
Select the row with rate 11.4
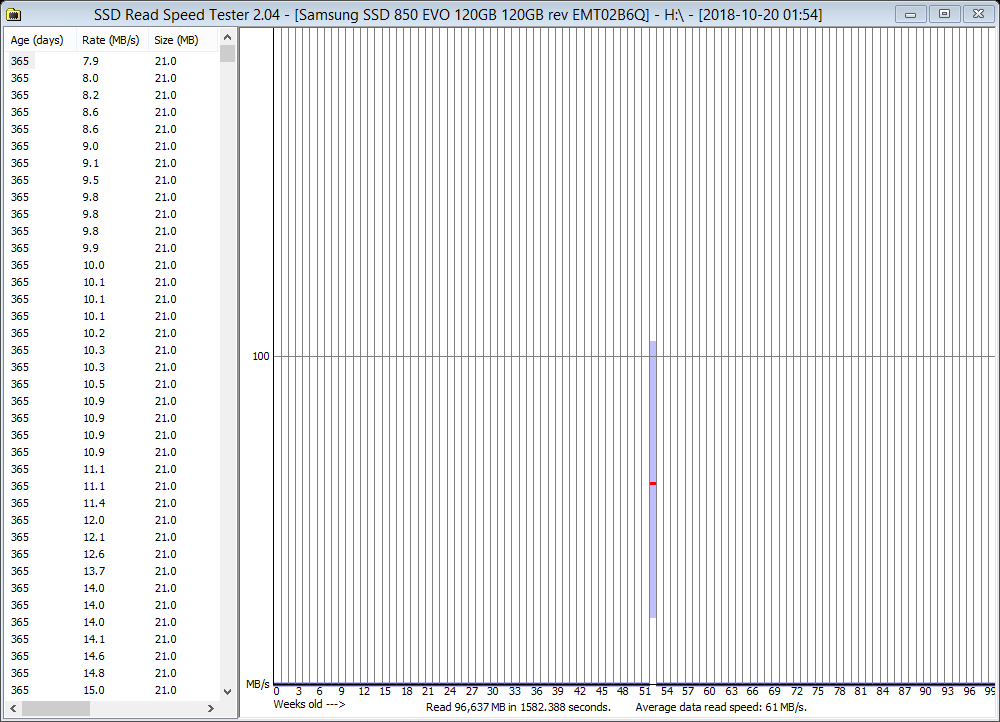[112, 503]
